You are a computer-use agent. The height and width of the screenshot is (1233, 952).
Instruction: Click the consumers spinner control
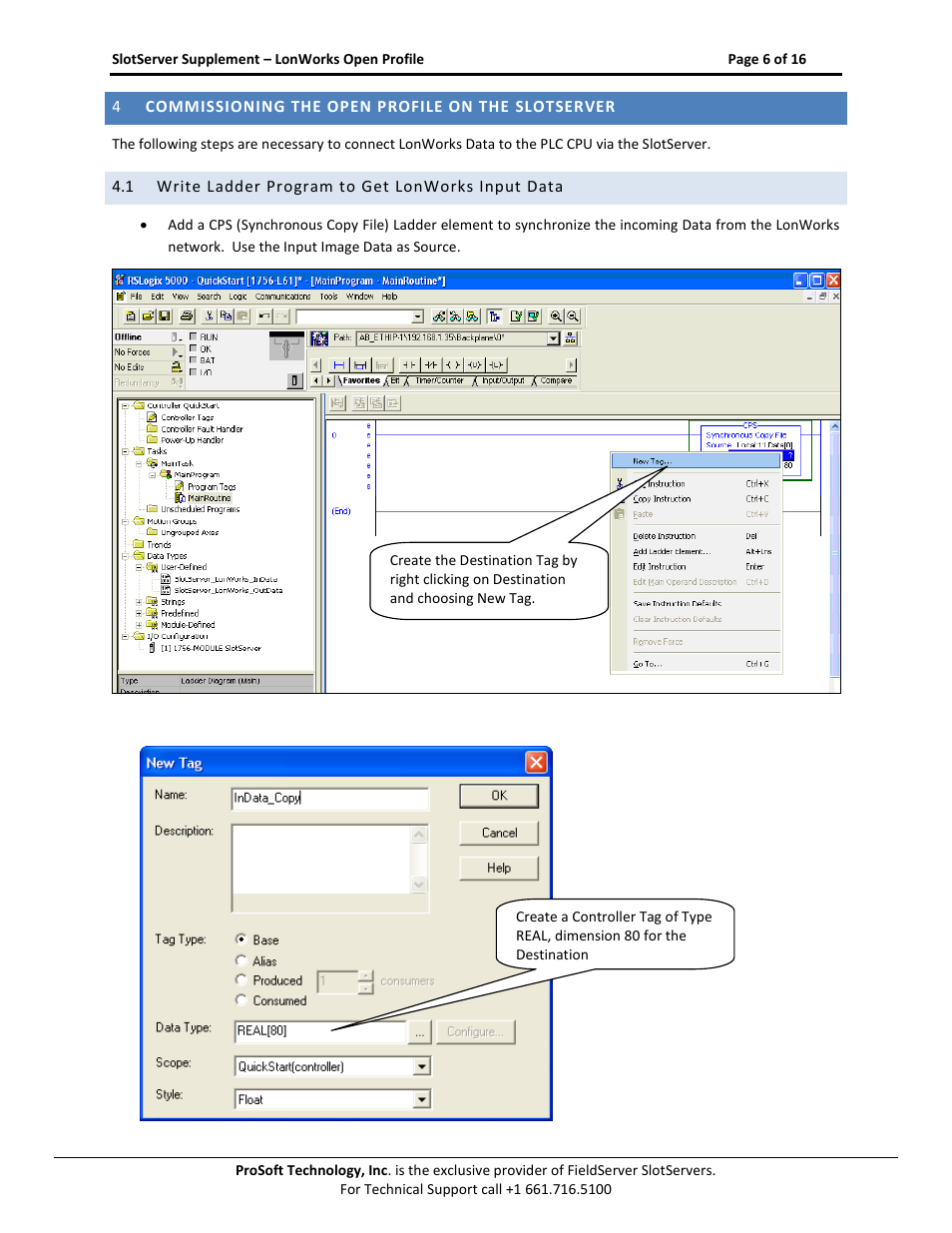(366, 981)
